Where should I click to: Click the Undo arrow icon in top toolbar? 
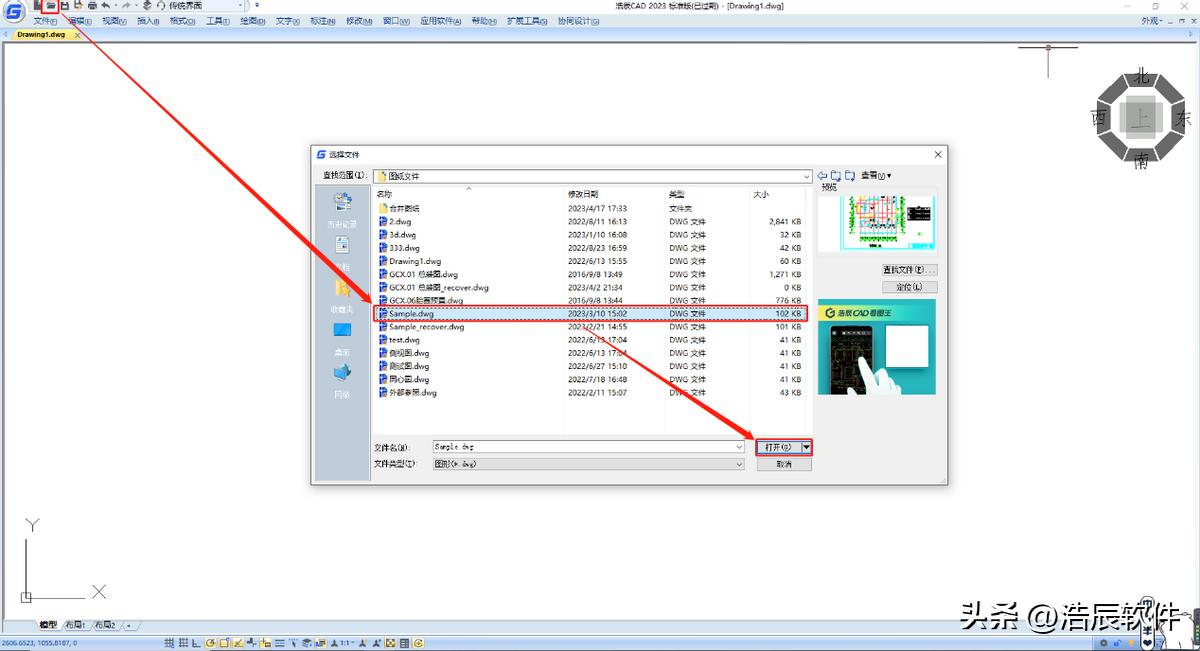pos(106,6)
